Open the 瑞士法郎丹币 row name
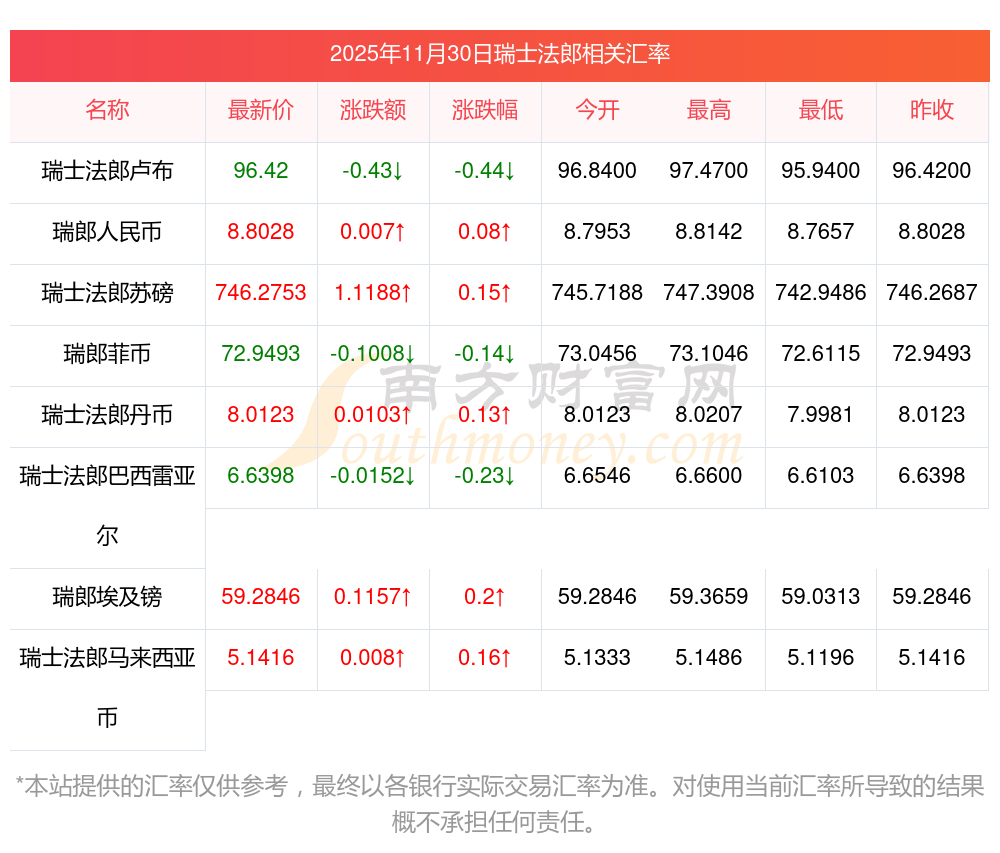The image size is (1000, 853). click(x=107, y=414)
